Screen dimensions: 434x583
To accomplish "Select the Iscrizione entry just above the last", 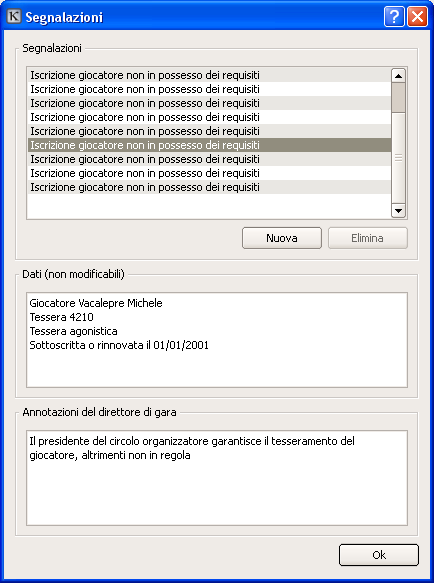I will (209, 173).
